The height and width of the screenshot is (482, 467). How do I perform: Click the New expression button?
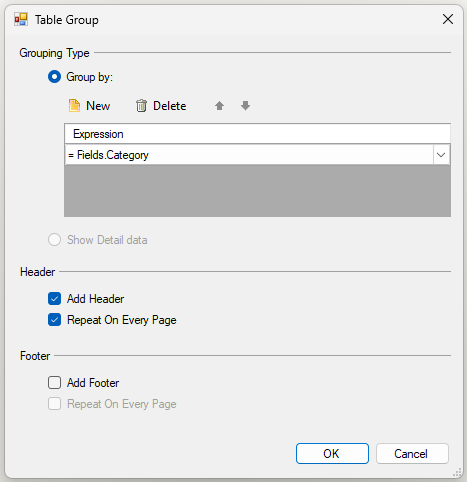pyautogui.click(x=89, y=106)
